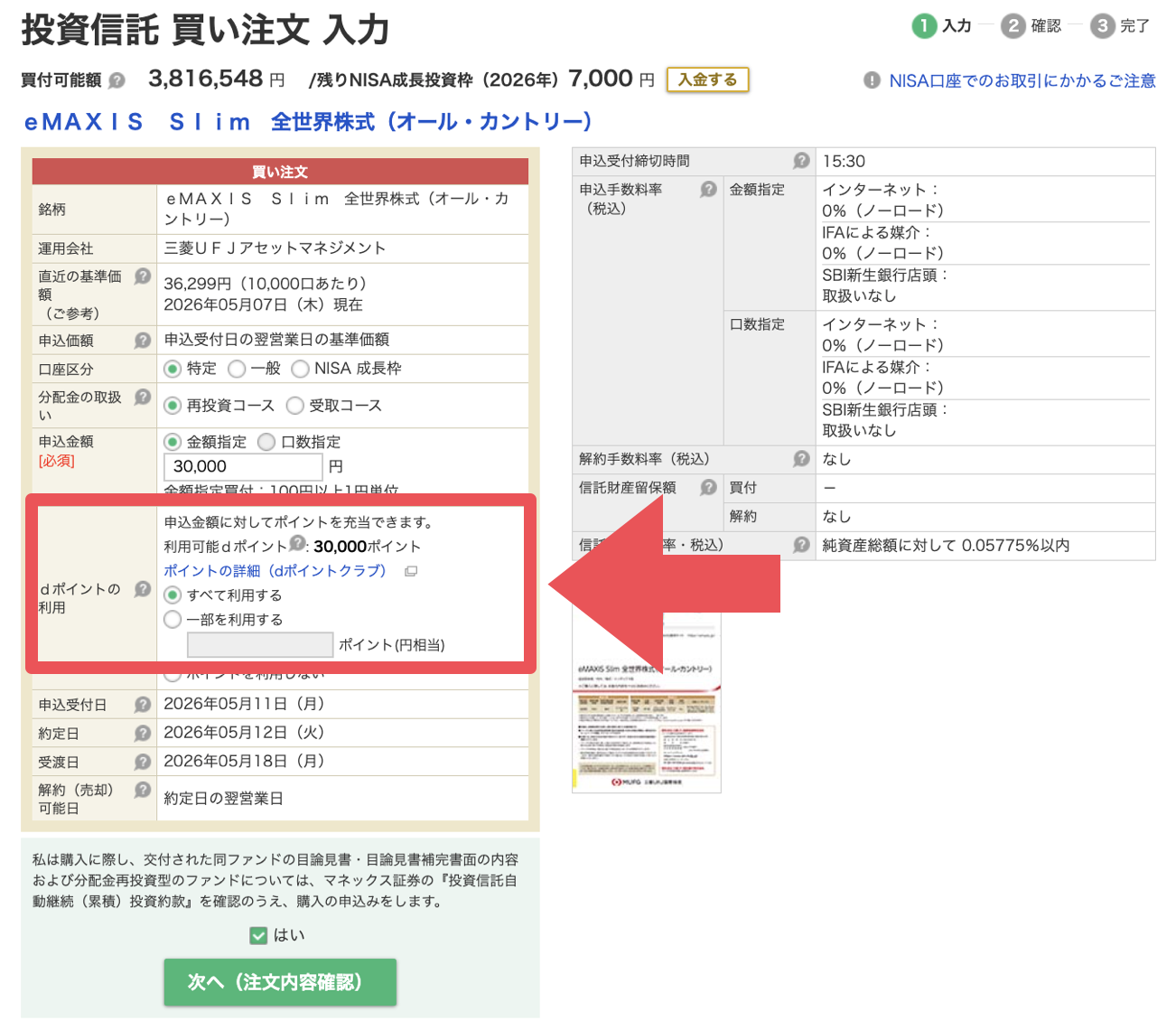Screen dimensions: 1176x1030
Task: Switch to 受取コース for distributions
Action: (x=294, y=406)
